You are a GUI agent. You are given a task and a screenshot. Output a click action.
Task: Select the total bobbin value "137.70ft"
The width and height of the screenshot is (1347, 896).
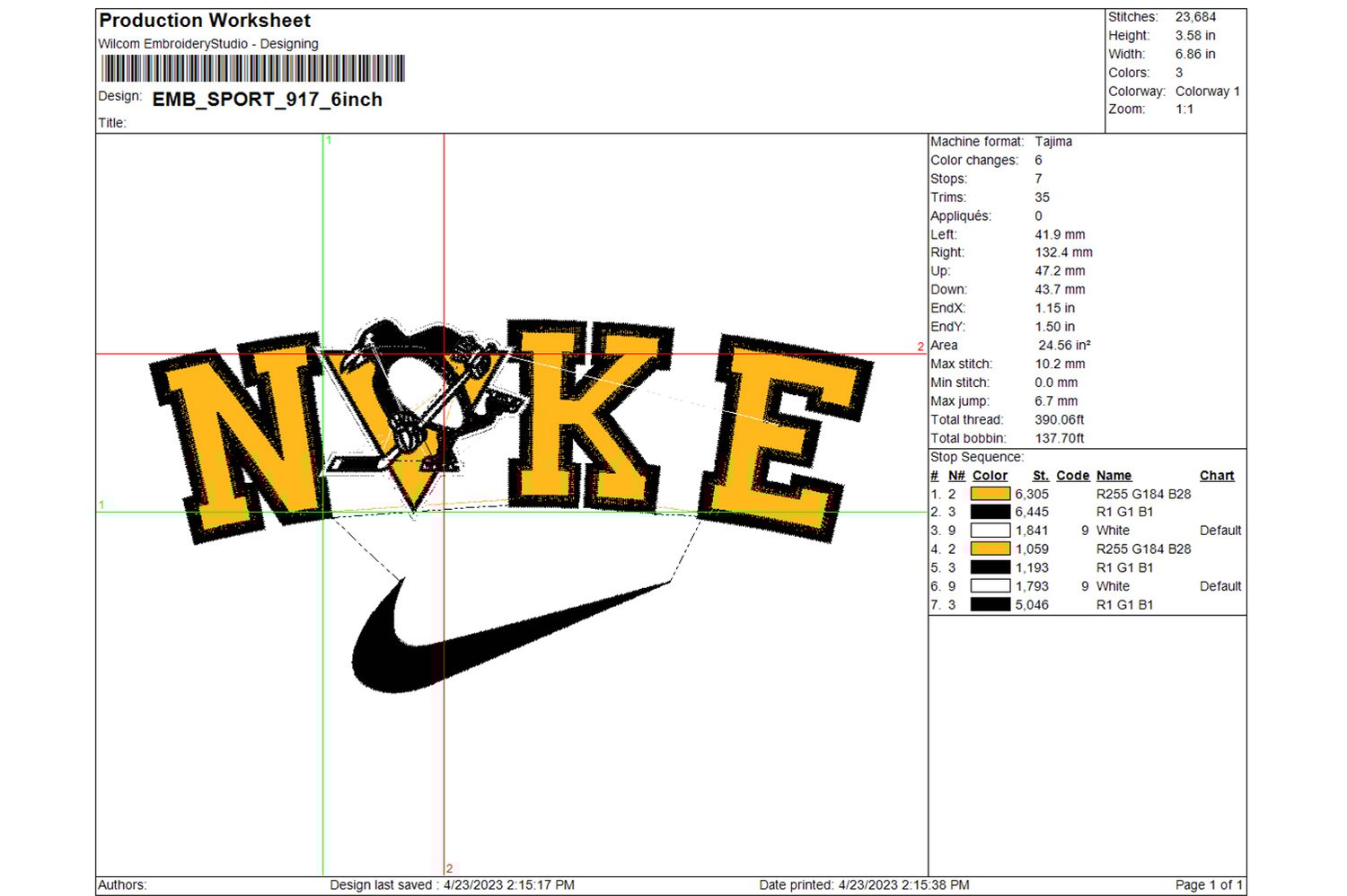pos(1060,439)
